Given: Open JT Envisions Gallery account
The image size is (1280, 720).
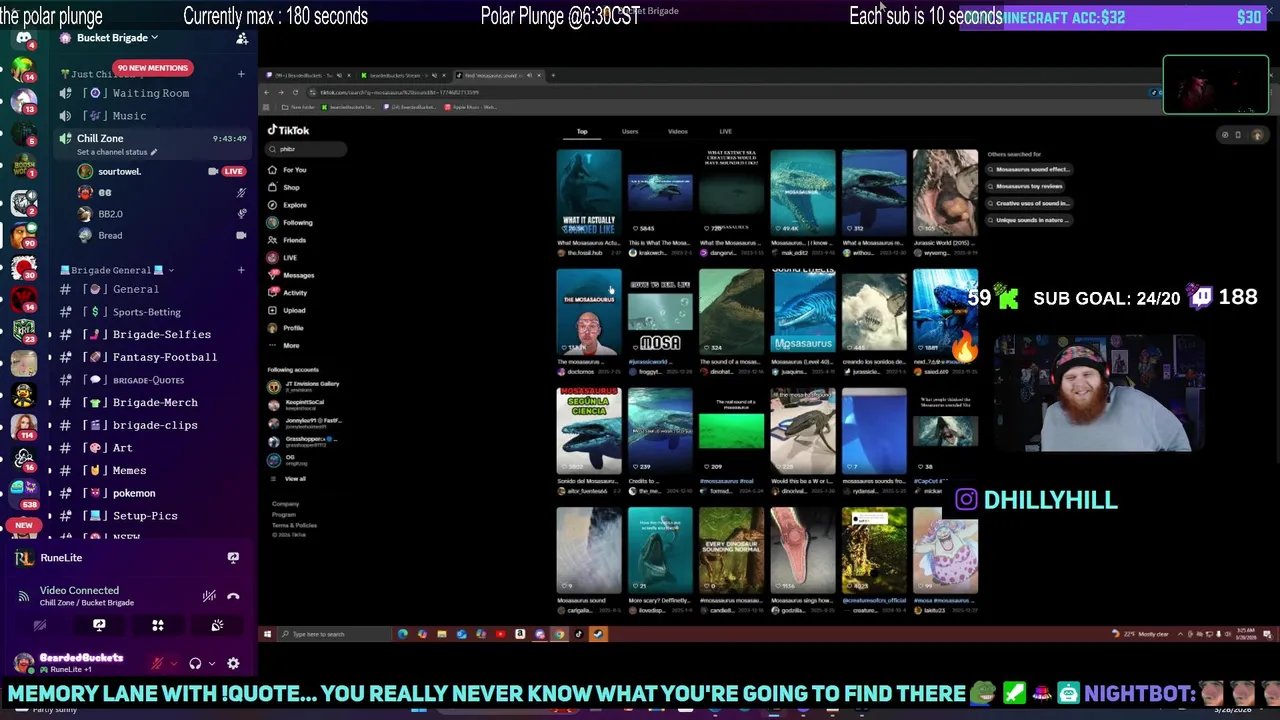Looking at the screenshot, I should click(305, 385).
